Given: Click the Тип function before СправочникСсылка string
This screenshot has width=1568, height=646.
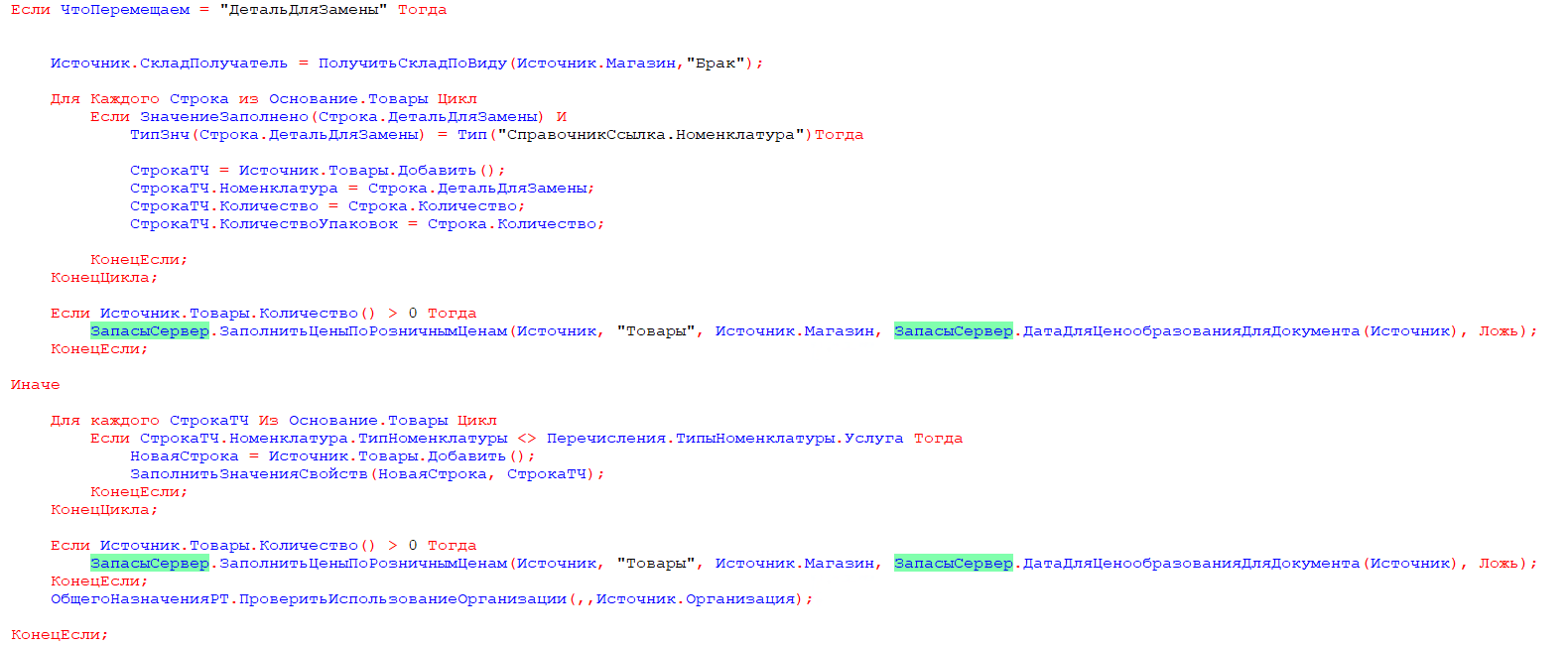Looking at the screenshot, I should coord(472,135).
